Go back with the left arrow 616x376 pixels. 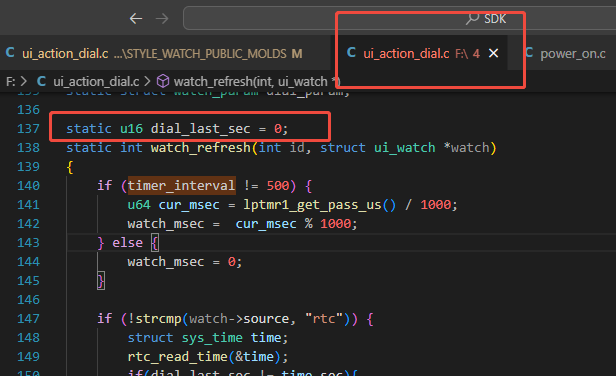(x=136, y=18)
